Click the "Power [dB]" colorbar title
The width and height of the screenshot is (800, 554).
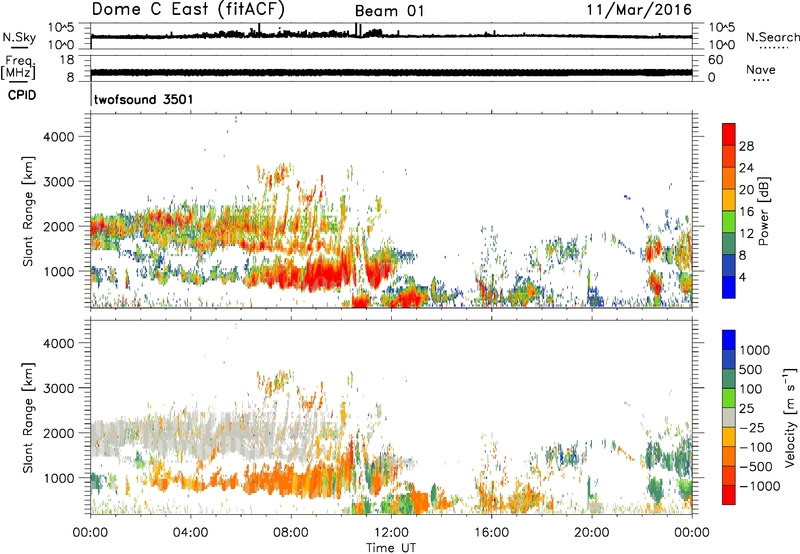(x=764, y=211)
